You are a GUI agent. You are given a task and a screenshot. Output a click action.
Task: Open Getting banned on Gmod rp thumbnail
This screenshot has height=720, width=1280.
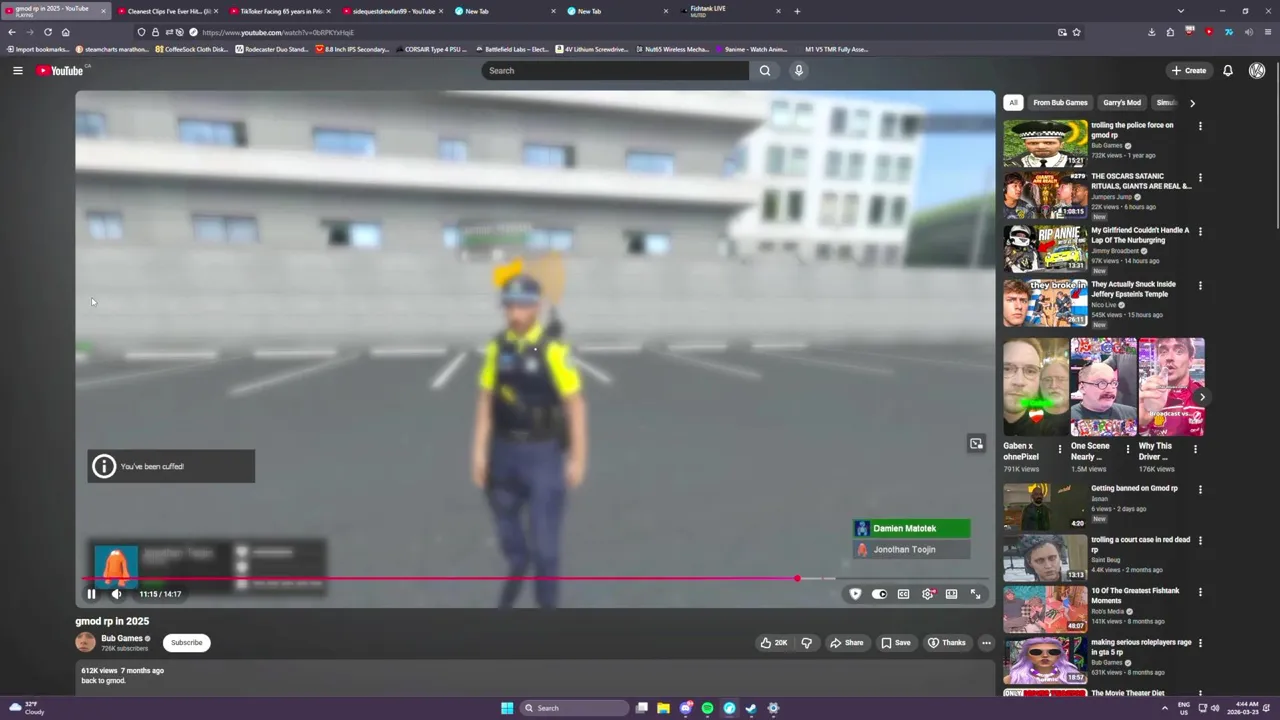1045,506
